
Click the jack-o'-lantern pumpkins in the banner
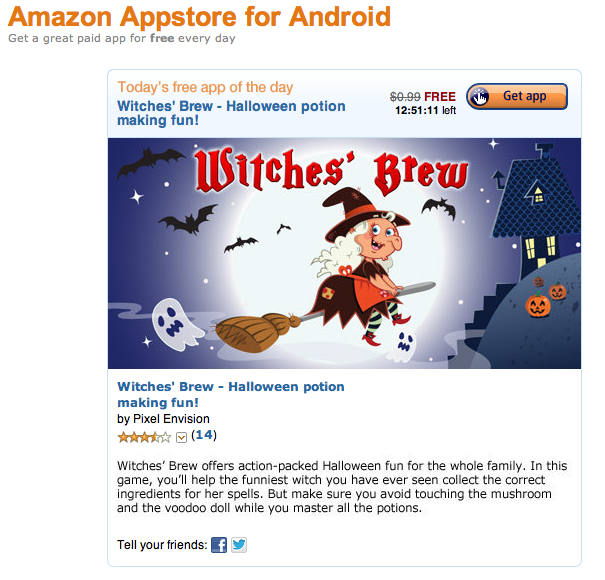point(545,298)
